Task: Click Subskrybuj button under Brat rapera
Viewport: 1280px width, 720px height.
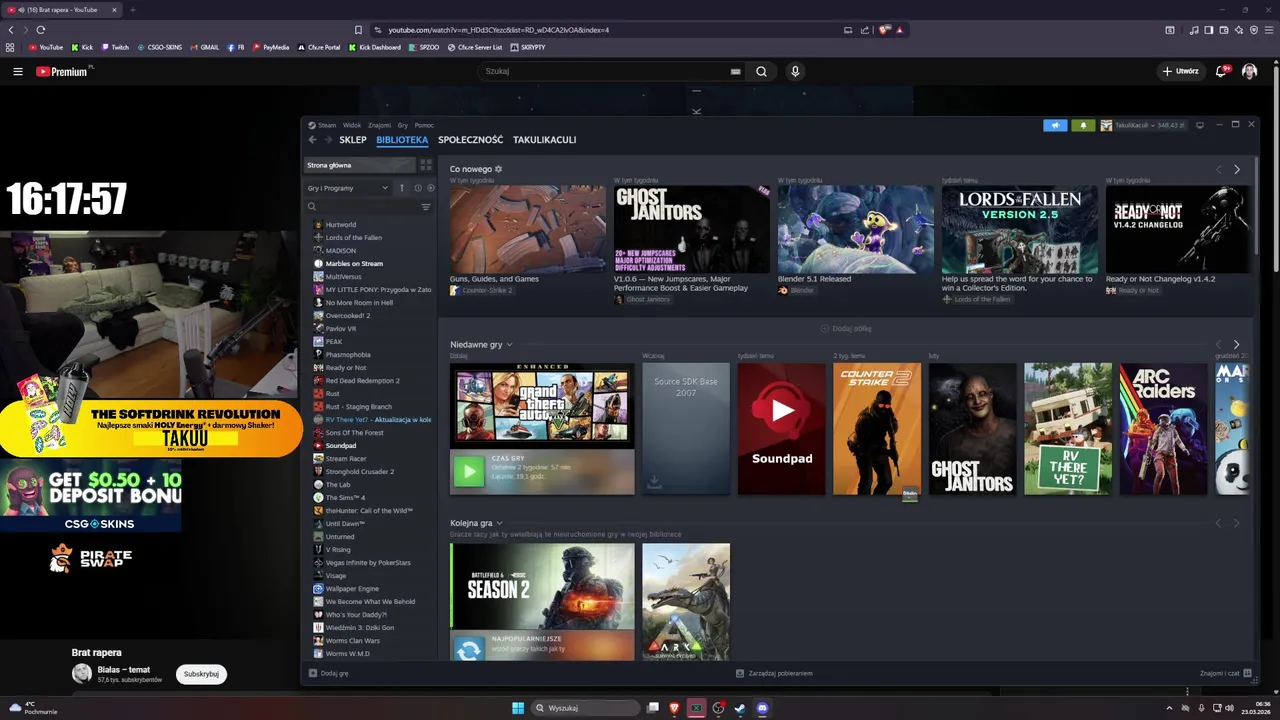Action: click(x=201, y=674)
